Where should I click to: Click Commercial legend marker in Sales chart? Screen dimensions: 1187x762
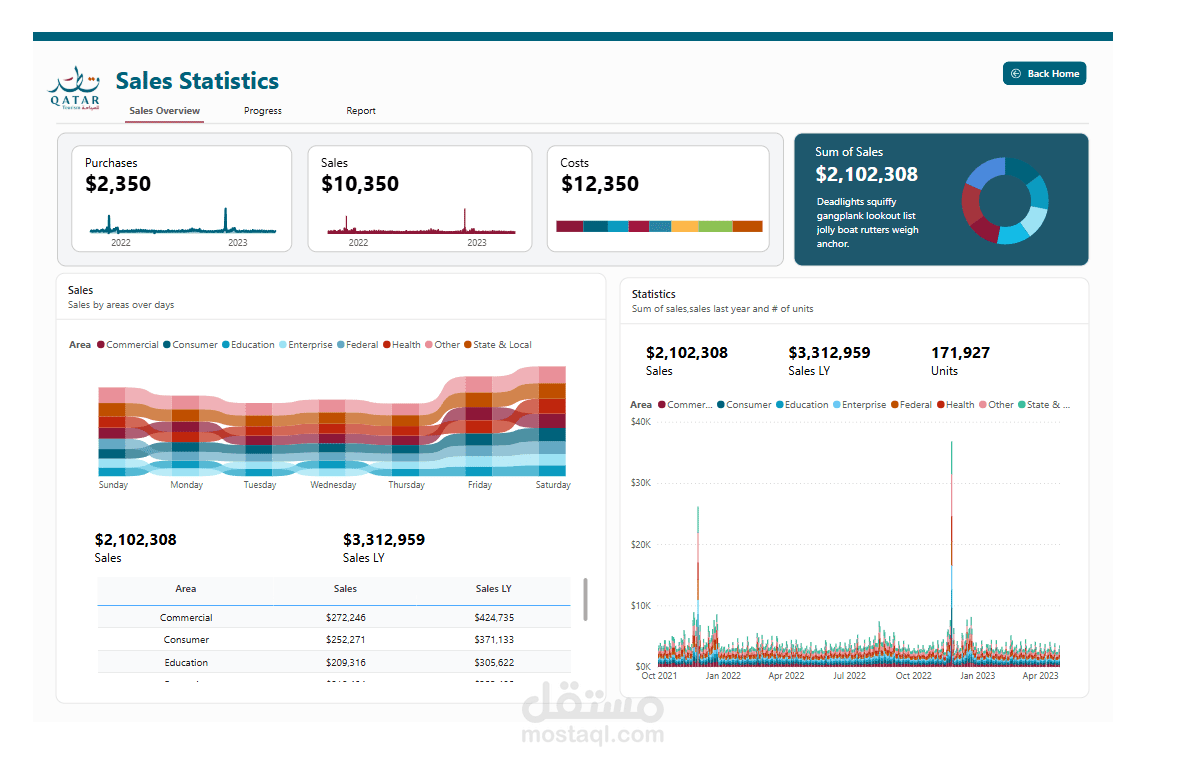pos(101,345)
